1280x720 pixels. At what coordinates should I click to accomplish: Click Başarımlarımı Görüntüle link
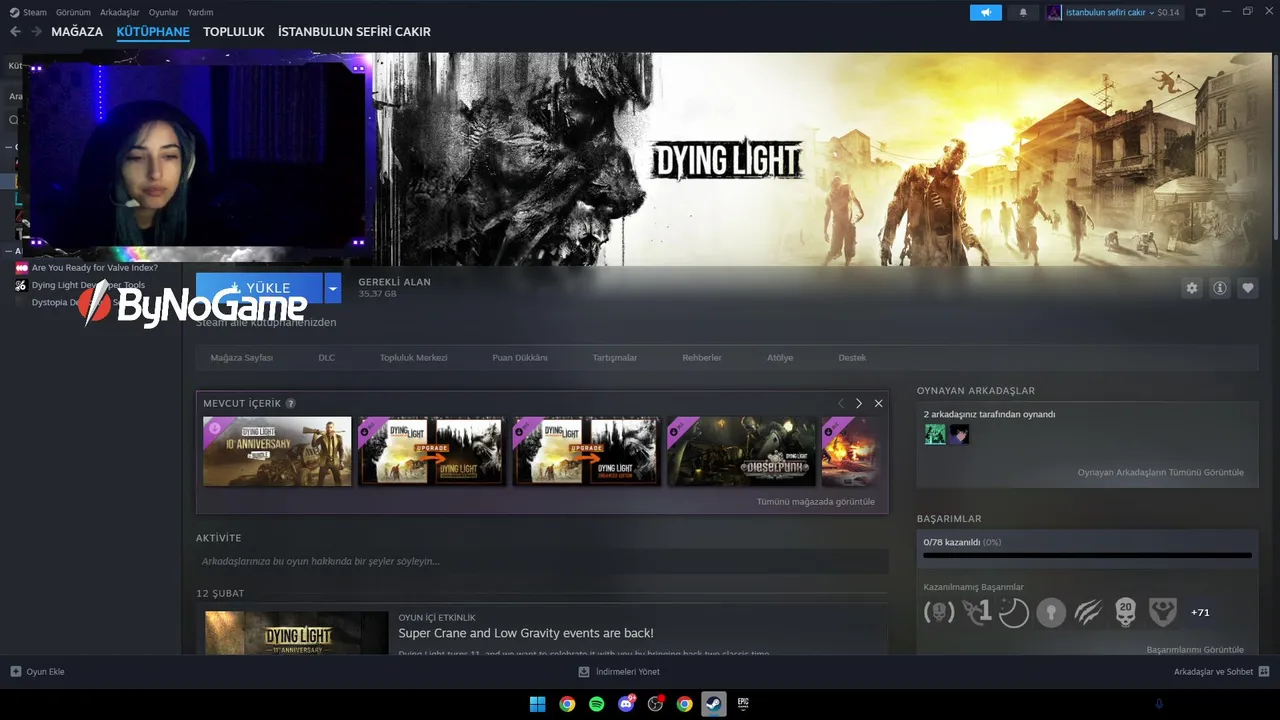click(1195, 649)
